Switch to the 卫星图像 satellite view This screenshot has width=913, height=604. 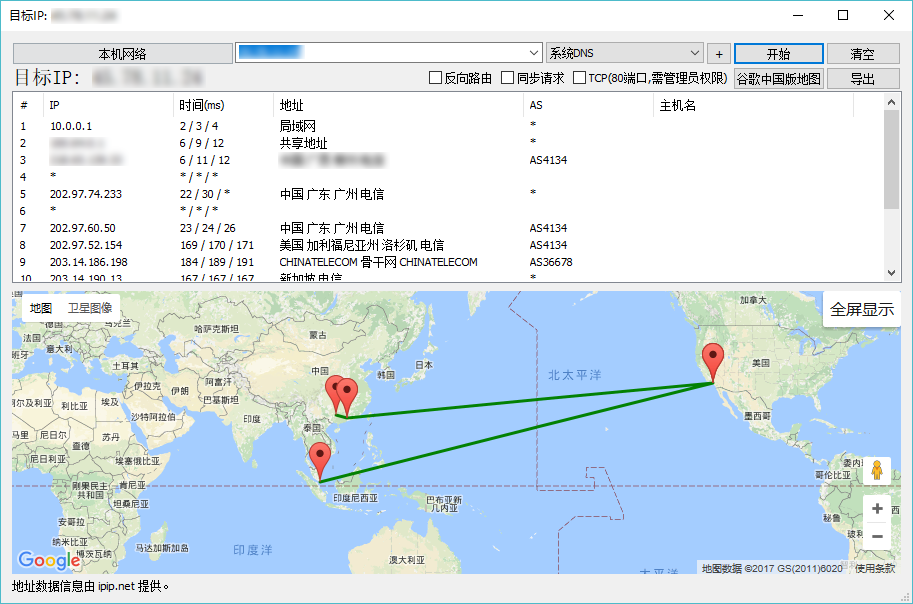[90, 308]
